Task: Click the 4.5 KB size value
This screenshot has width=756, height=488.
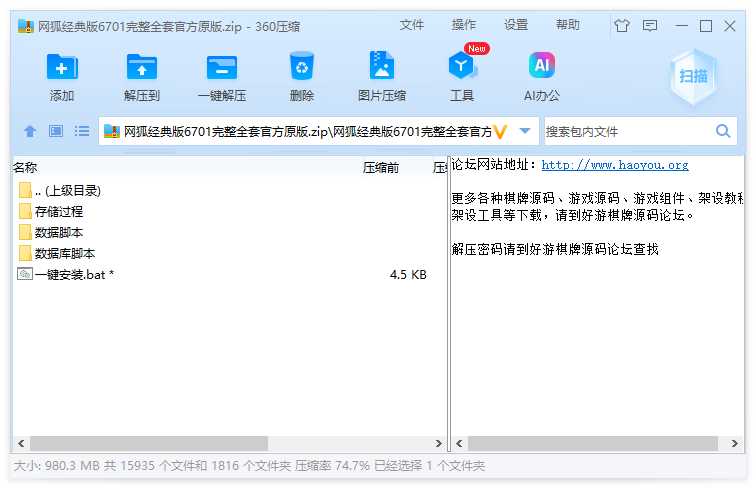Action: [x=408, y=274]
